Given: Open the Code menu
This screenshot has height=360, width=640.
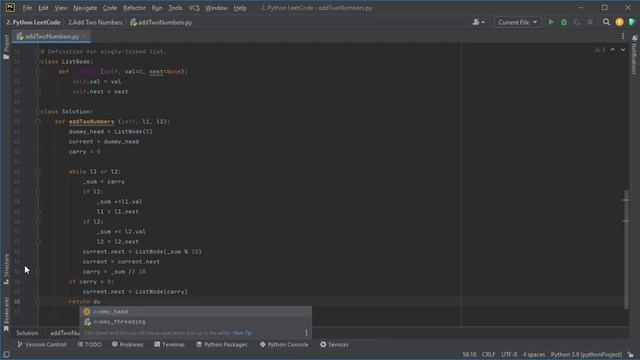Looking at the screenshot, I should click(109, 8).
